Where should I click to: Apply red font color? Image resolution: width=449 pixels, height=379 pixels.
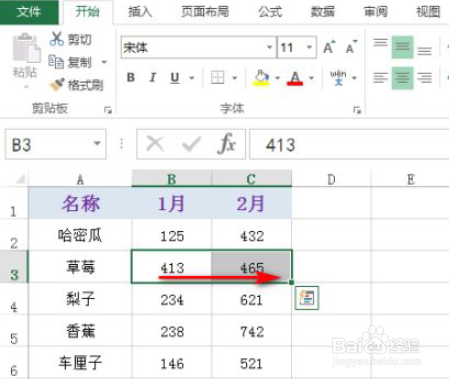click(295, 78)
